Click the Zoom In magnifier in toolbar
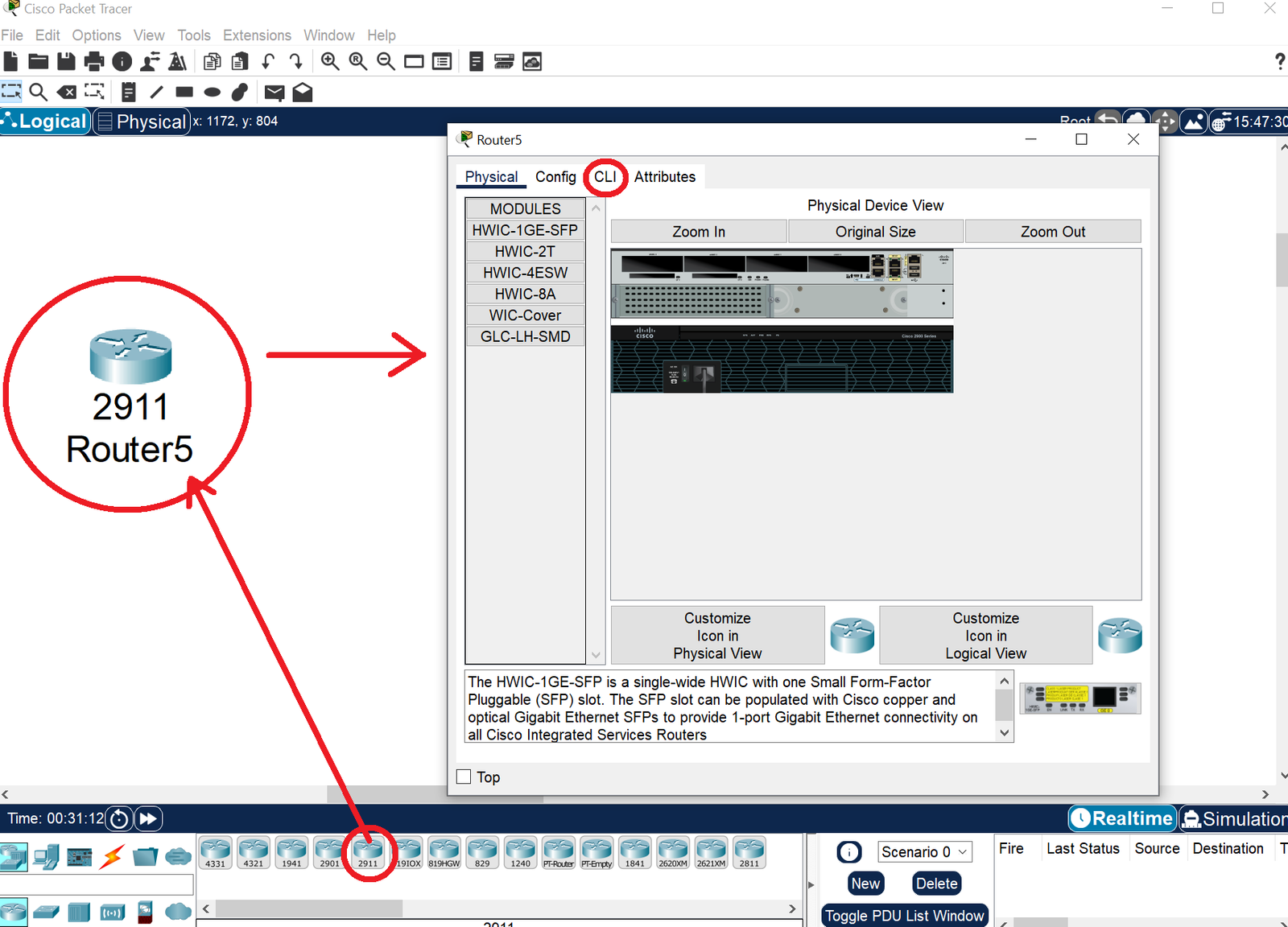This screenshot has width=1288, height=927. (x=330, y=62)
